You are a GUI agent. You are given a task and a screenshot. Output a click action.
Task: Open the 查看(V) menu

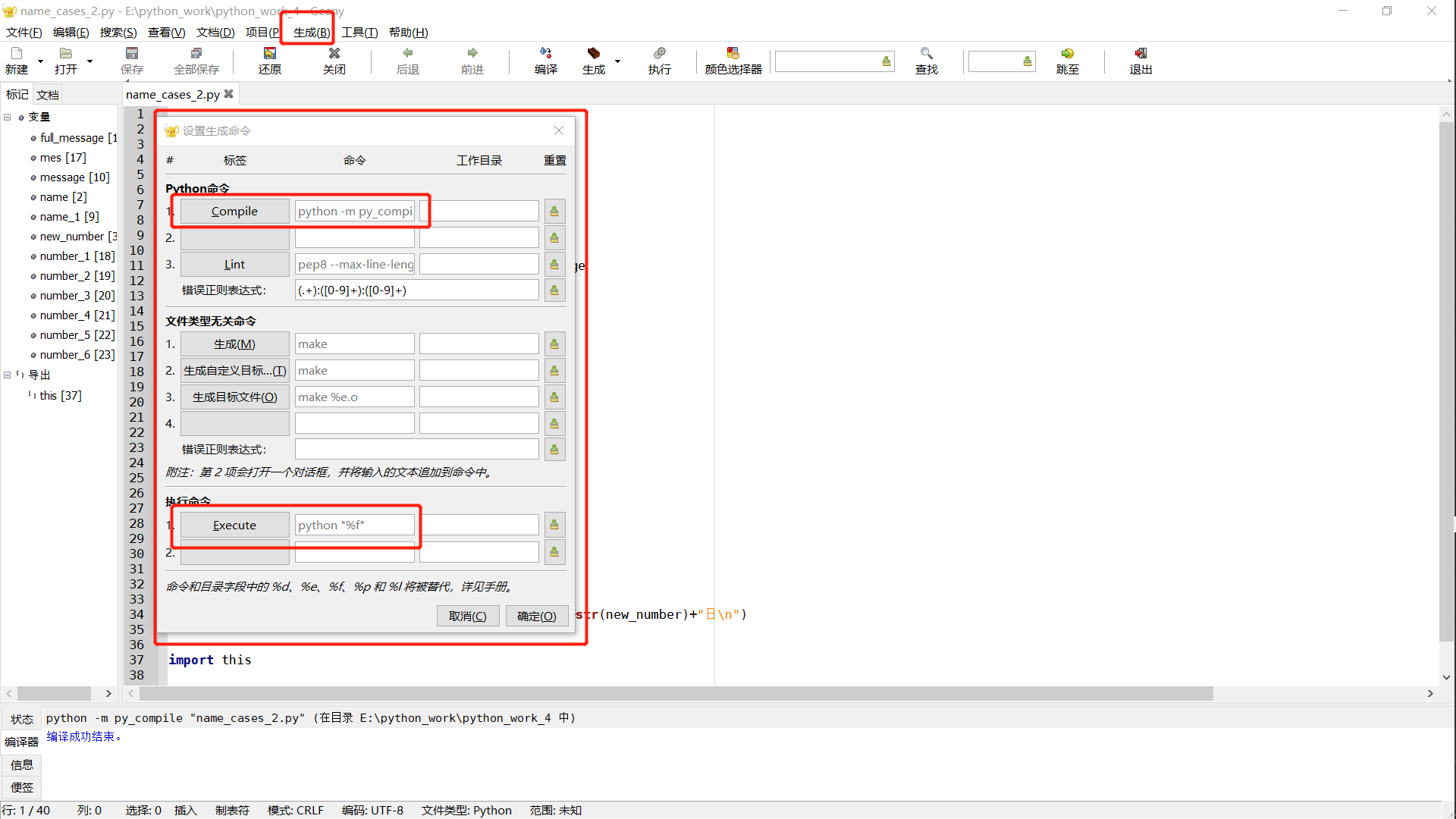167,33
